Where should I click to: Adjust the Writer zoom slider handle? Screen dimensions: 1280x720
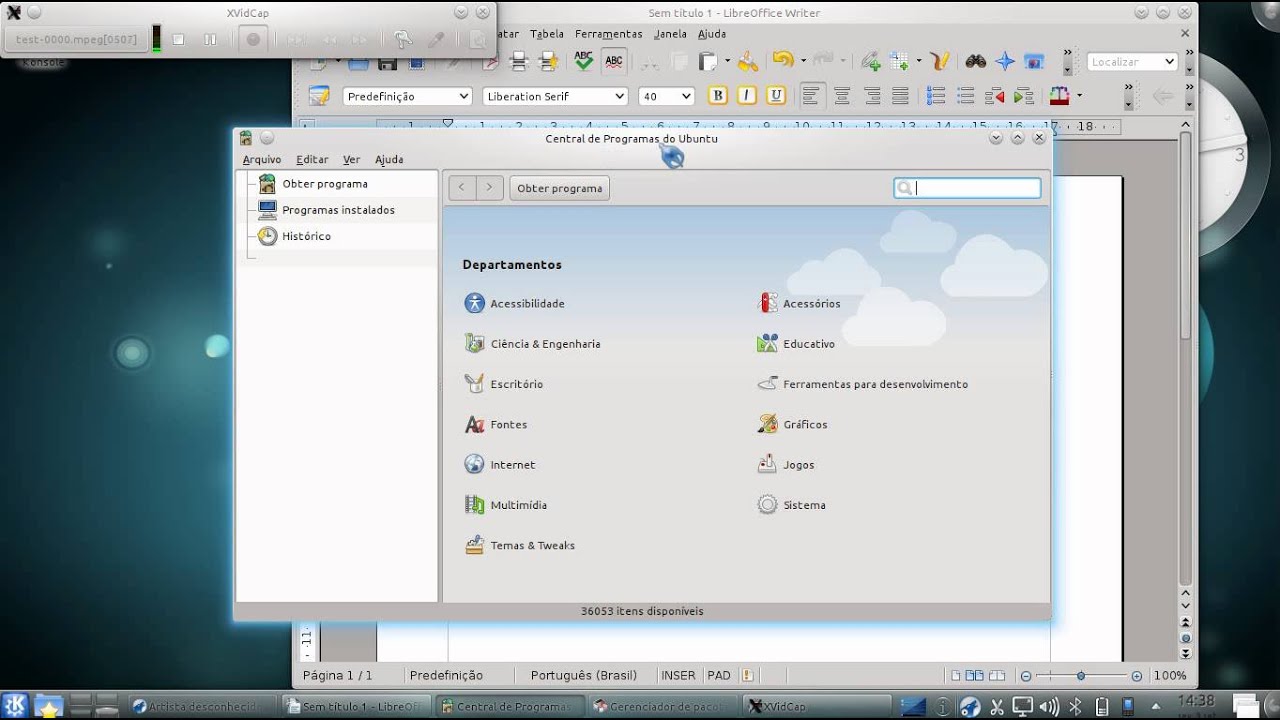(x=1081, y=676)
